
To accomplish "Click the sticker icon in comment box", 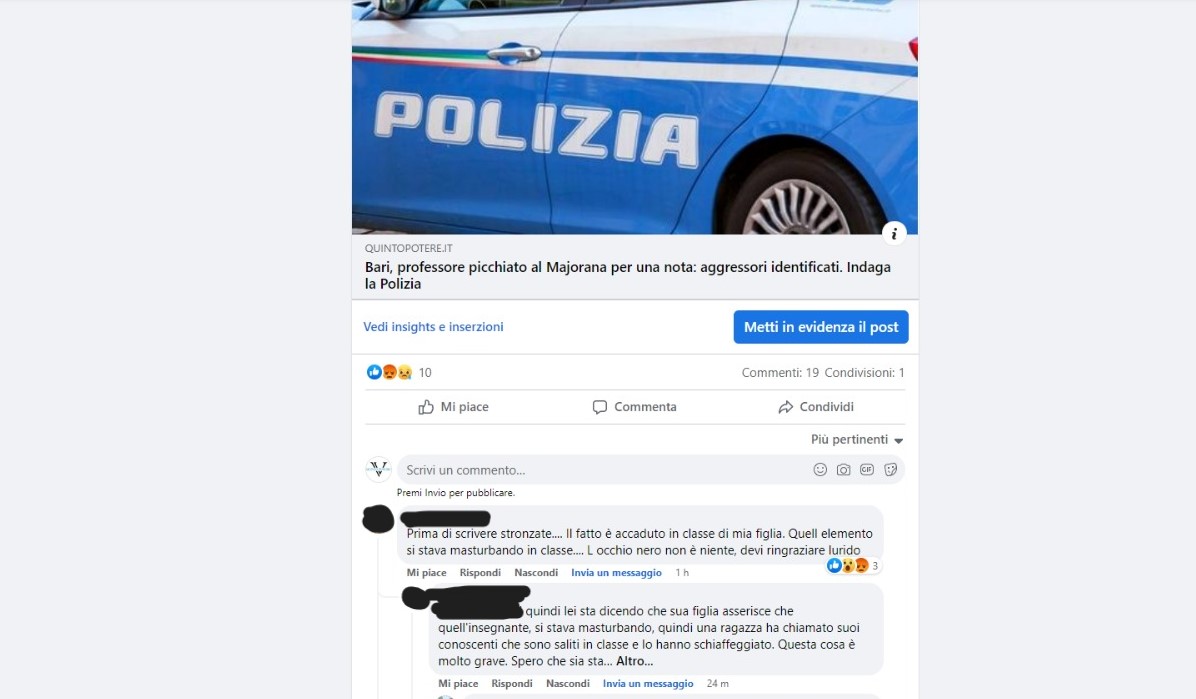I will [x=890, y=470].
